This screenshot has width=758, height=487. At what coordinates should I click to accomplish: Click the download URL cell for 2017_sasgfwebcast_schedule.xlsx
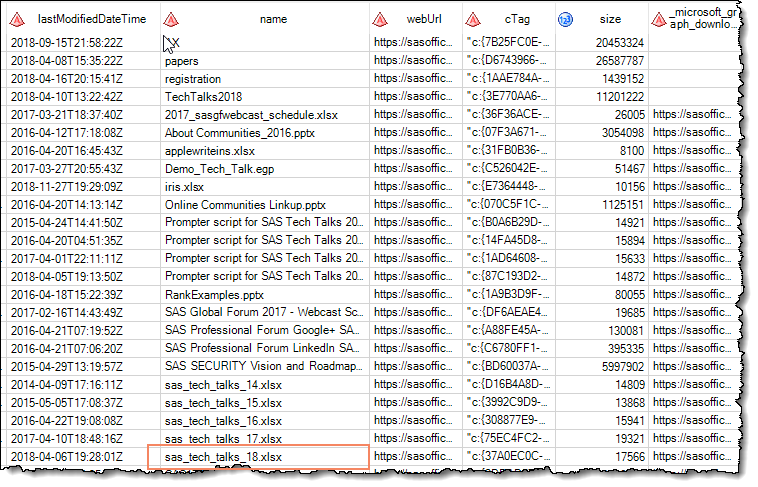pos(699,115)
